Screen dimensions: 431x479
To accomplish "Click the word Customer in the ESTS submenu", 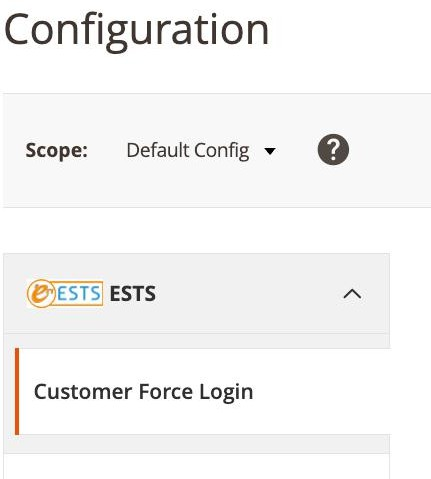I will coord(83,392).
